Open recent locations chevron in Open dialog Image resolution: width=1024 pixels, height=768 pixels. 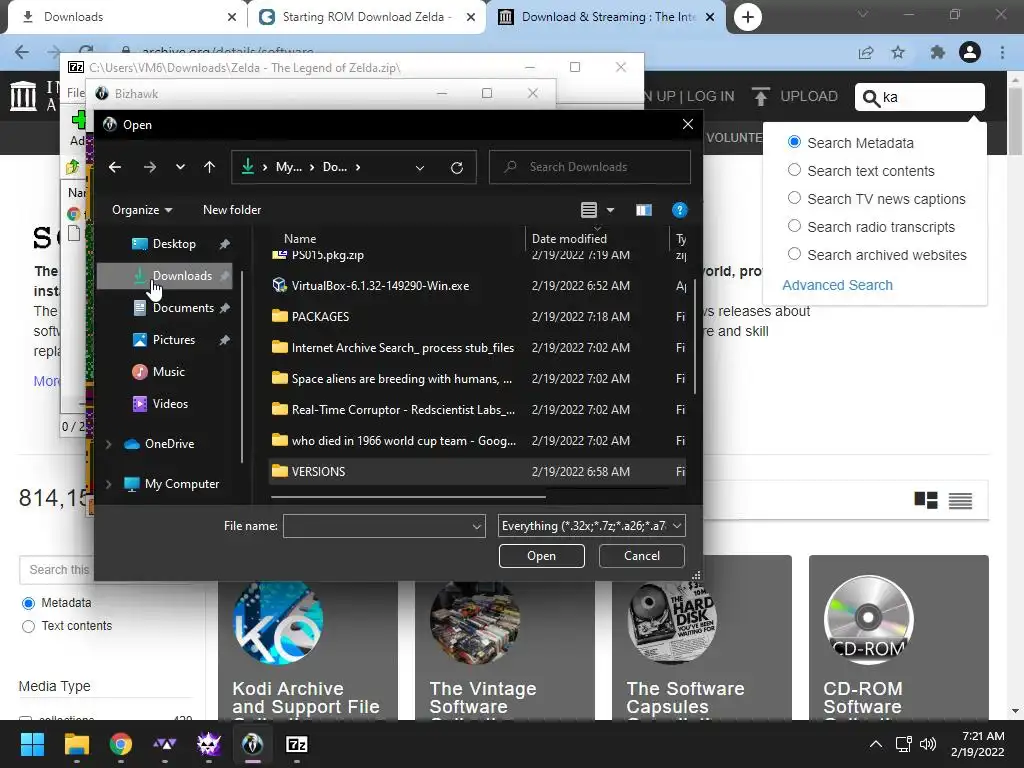tap(180, 167)
